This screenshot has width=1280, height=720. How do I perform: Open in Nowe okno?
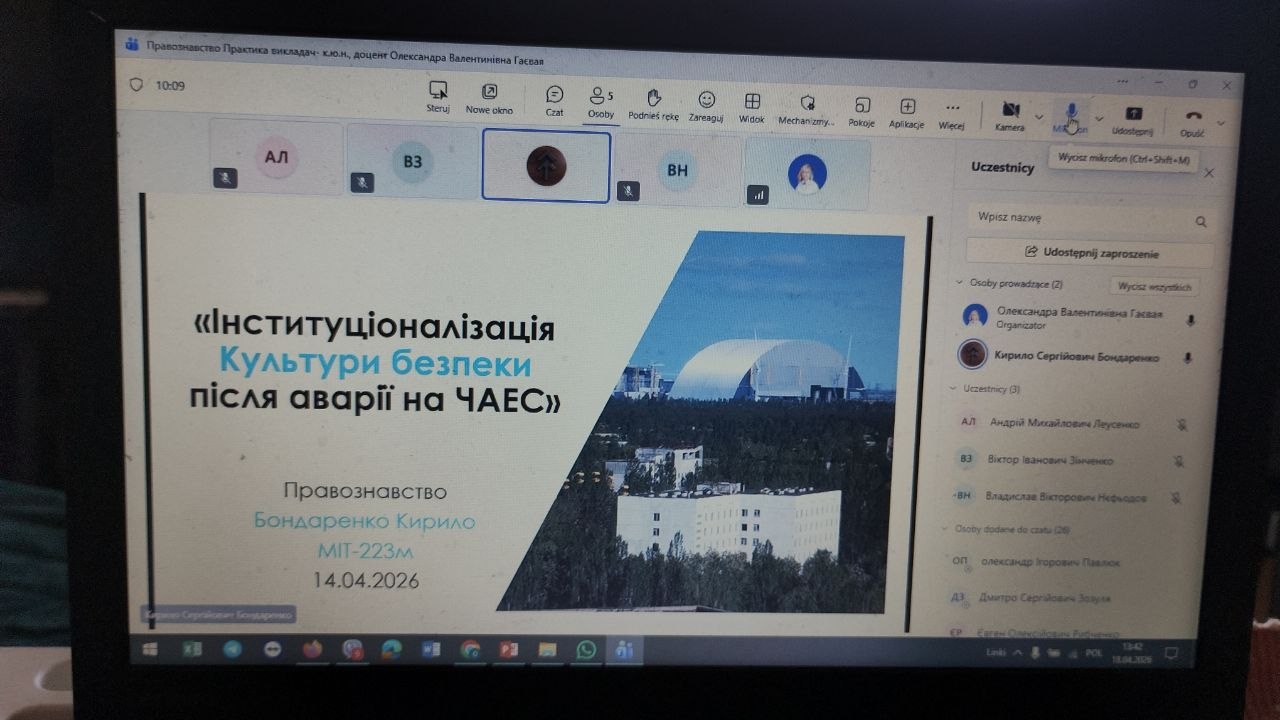(489, 96)
